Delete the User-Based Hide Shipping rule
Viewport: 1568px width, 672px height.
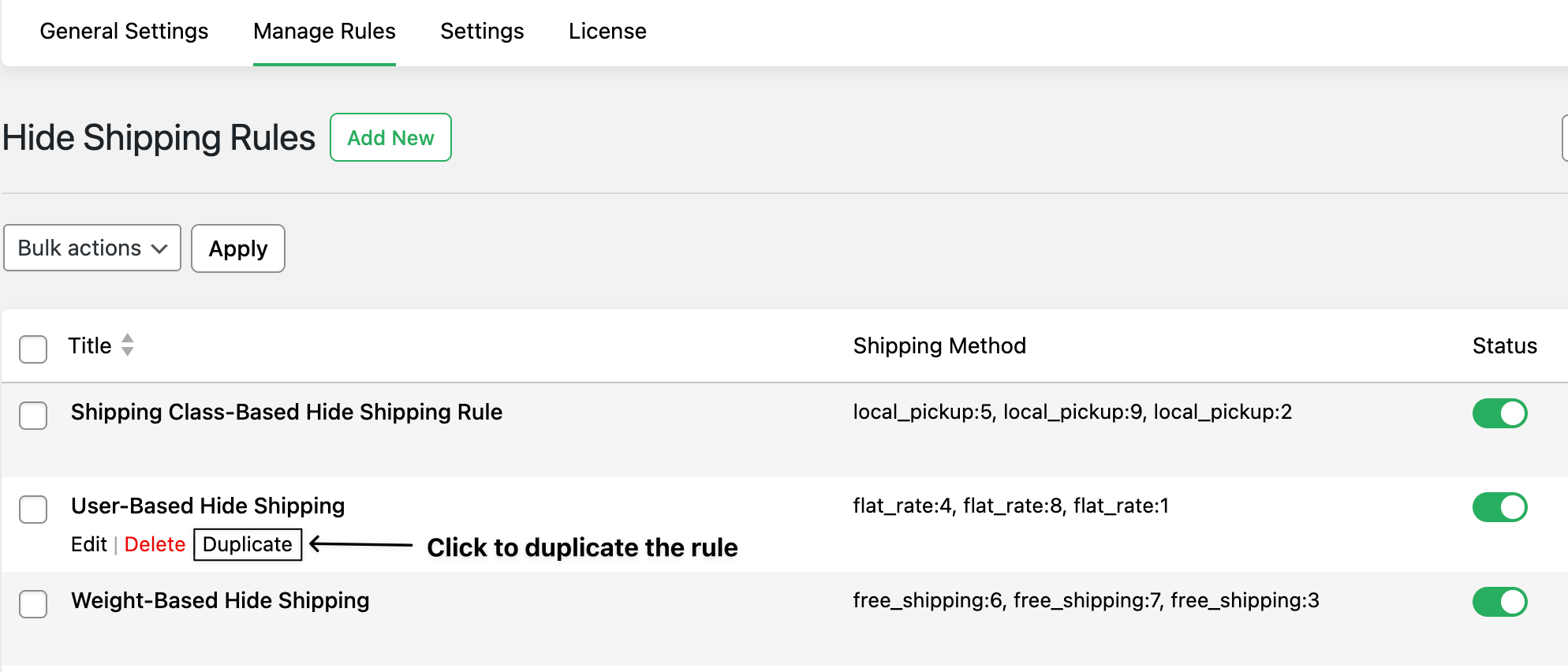(x=155, y=544)
